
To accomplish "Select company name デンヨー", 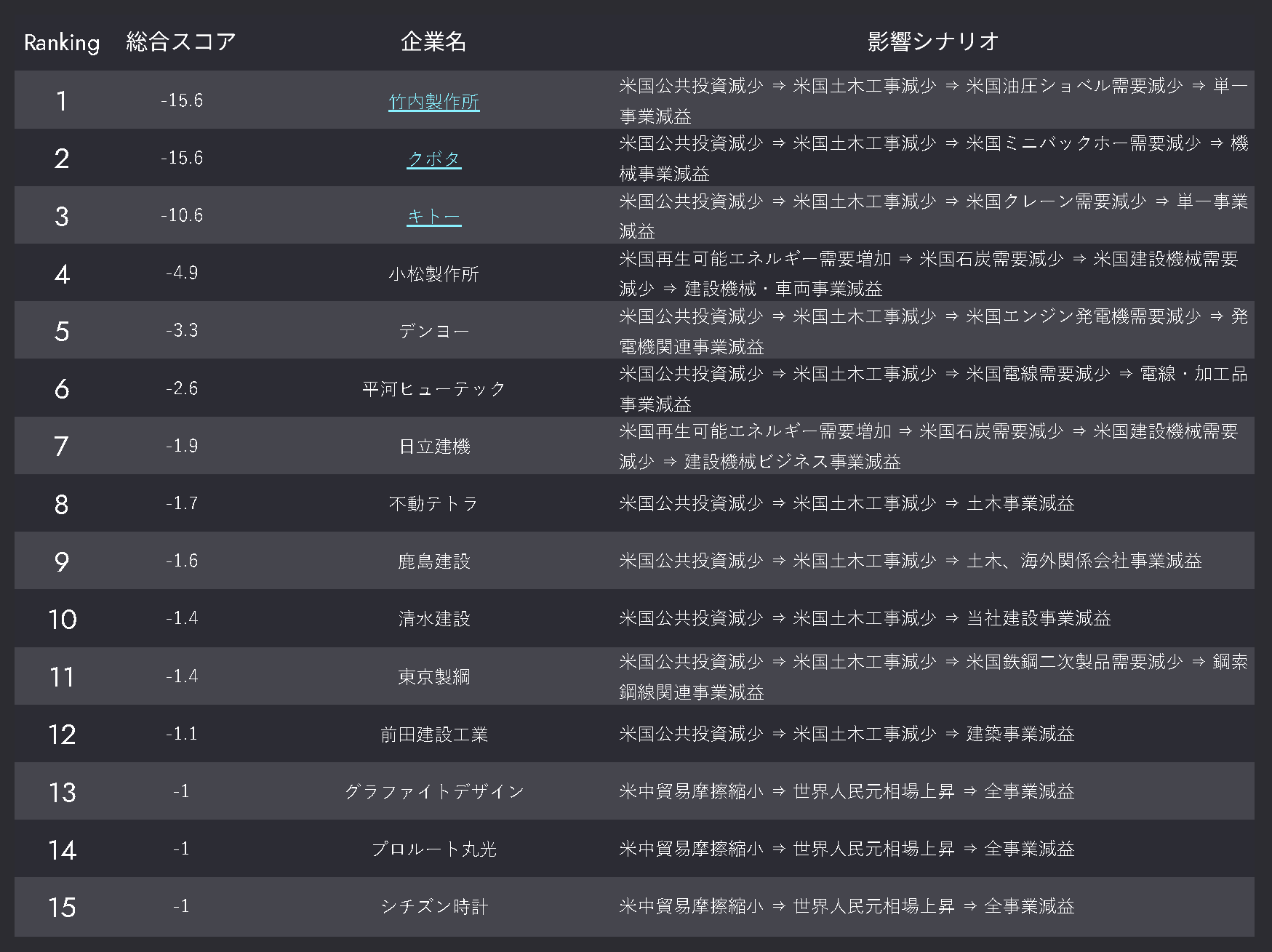I will (433, 332).
